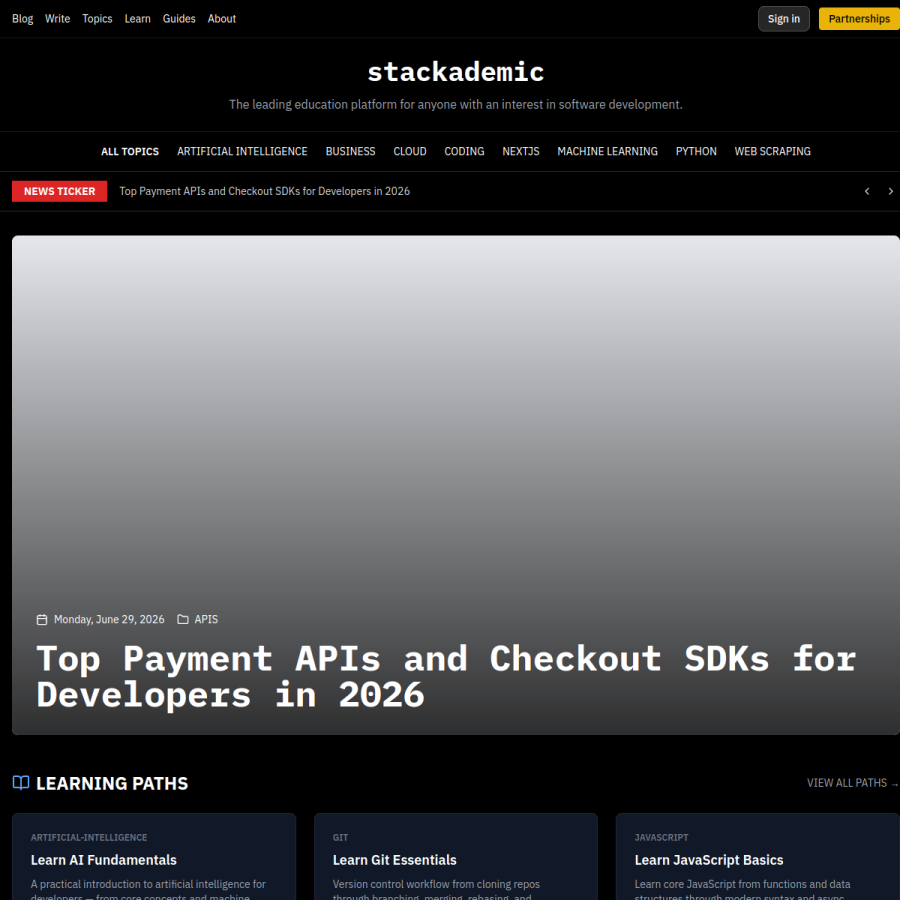Click the AI Fundamentals card description text
The width and height of the screenshot is (900, 900).
(x=148, y=889)
